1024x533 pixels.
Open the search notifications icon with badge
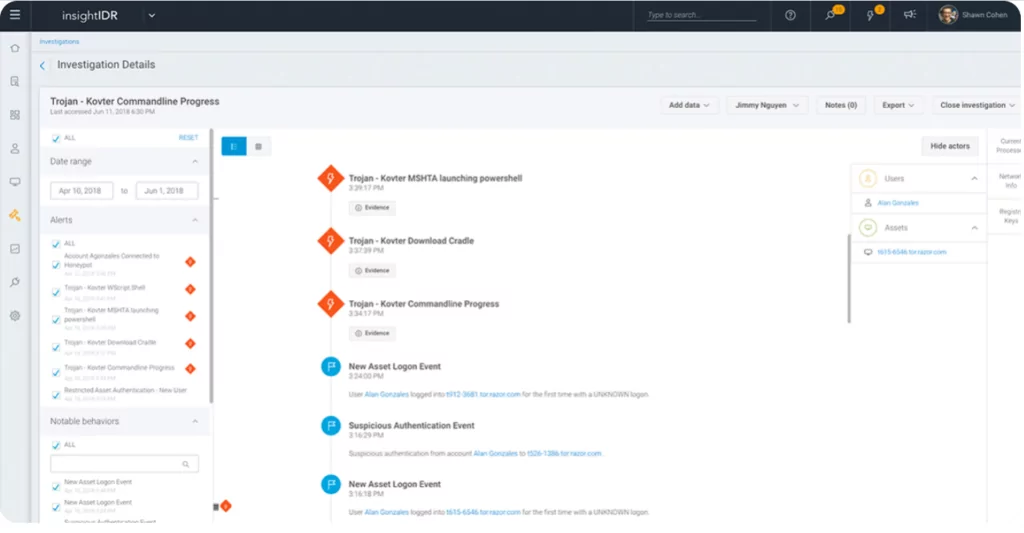point(831,14)
